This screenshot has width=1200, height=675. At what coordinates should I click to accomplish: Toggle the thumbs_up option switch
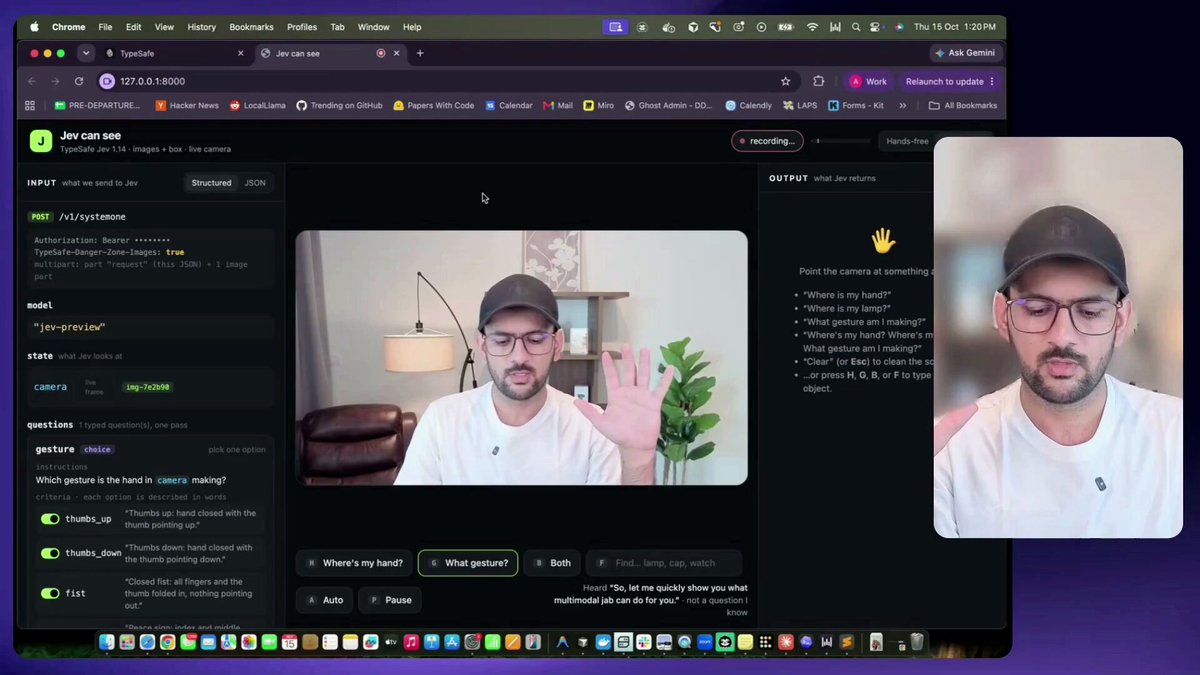(50, 519)
